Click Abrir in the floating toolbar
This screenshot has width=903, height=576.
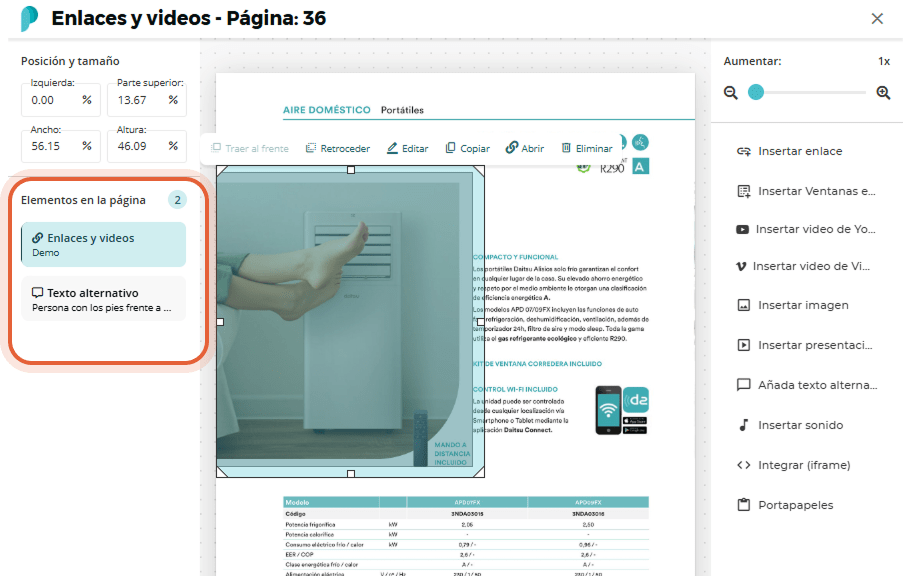pos(525,149)
